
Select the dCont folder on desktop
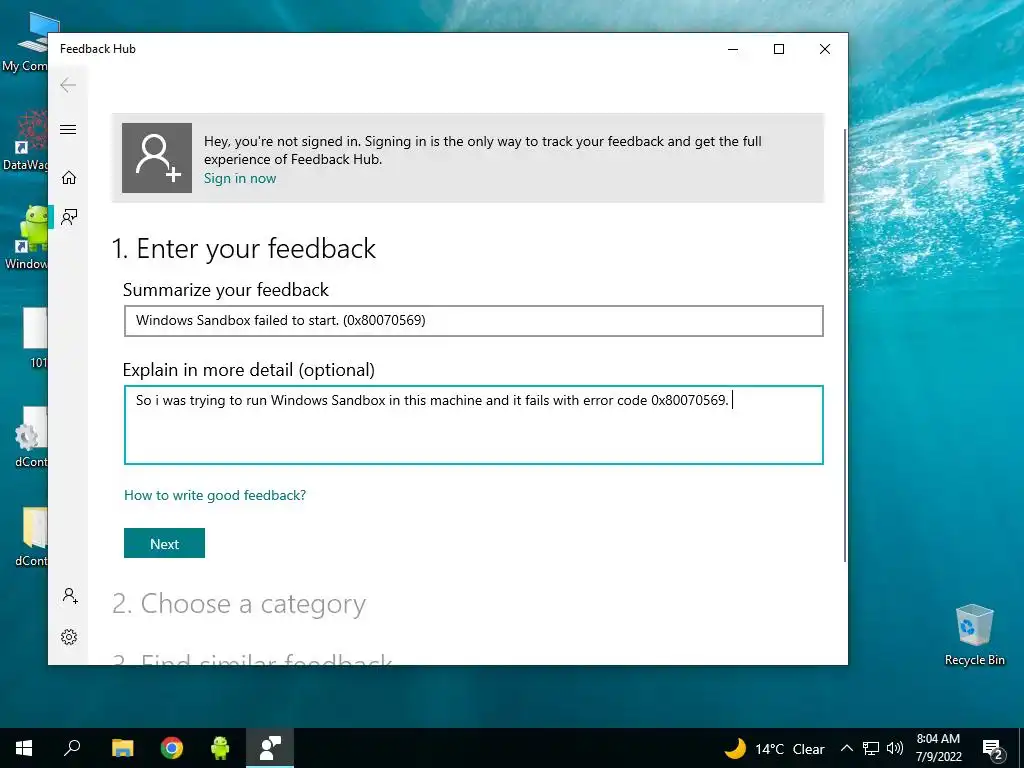31,536
